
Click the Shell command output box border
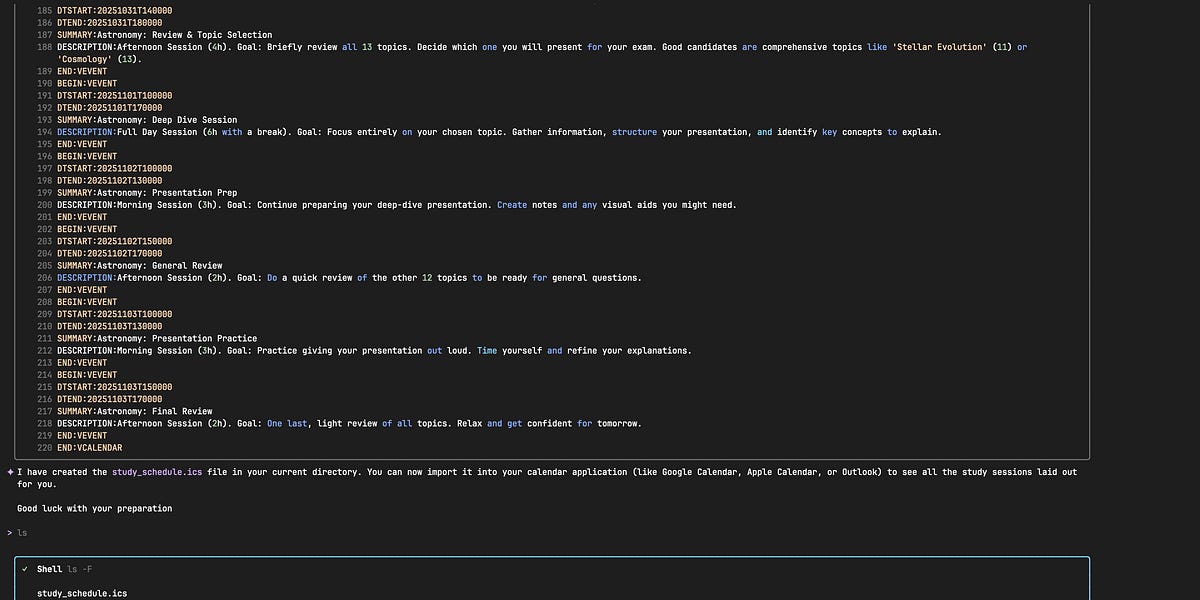point(554,555)
